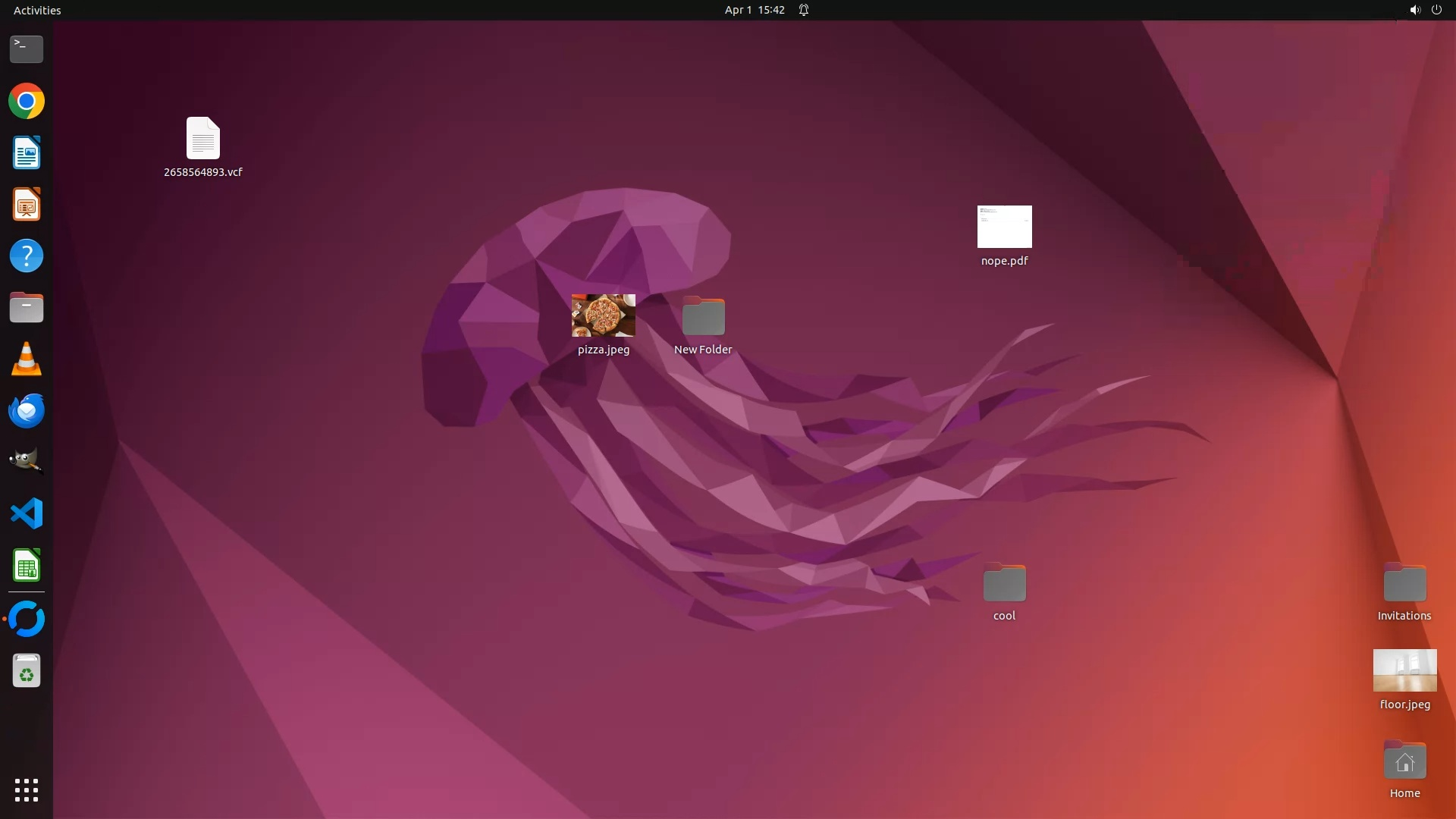This screenshot has width=1456, height=819.
Task: Launch VLC media player
Action: coord(27,359)
